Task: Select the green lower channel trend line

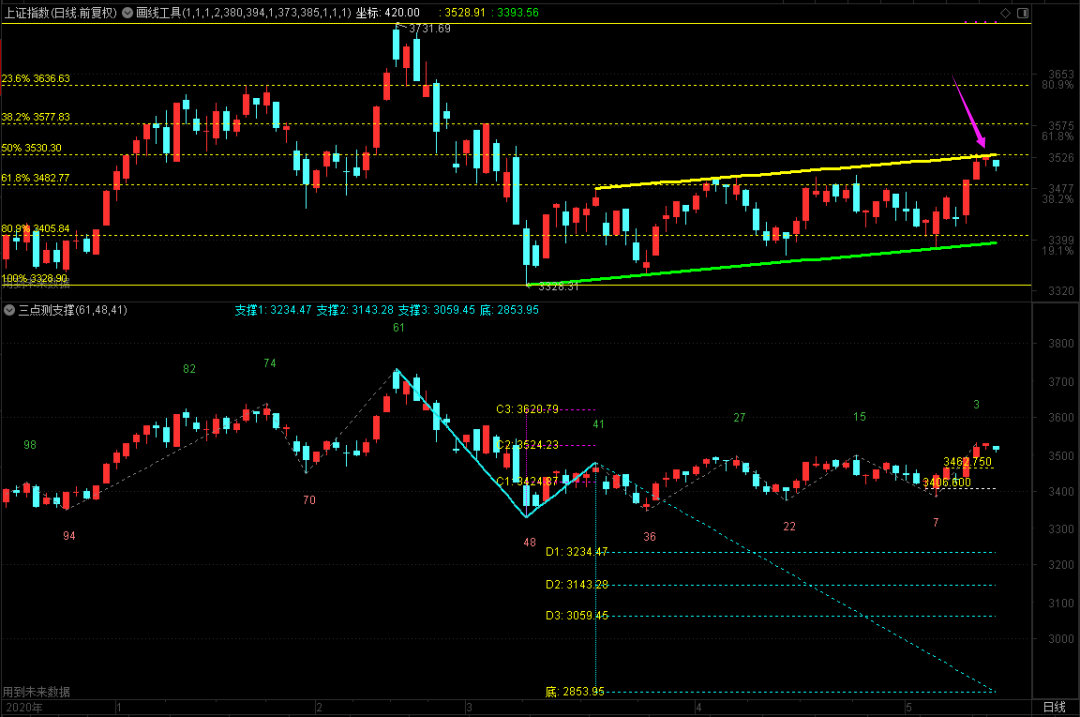Action: 761,263
